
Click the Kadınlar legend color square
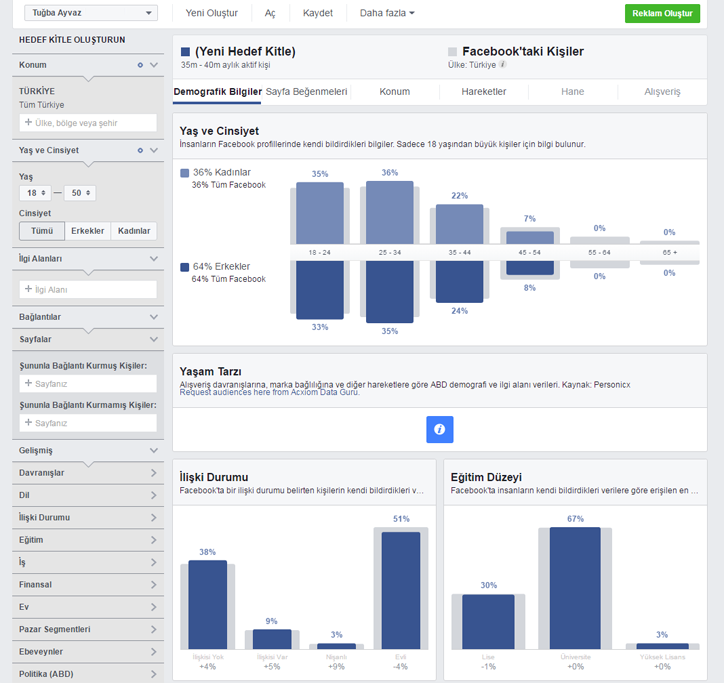[185, 173]
